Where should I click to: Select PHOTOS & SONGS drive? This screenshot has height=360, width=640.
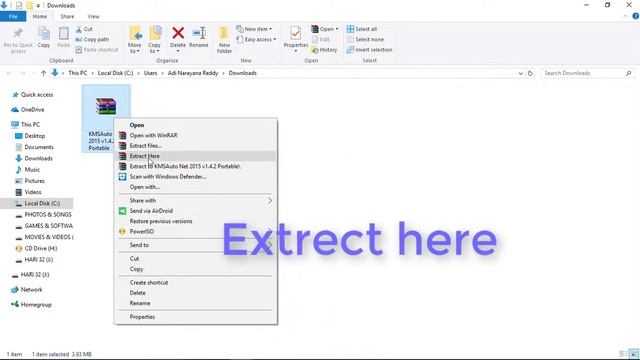[x=43, y=215]
